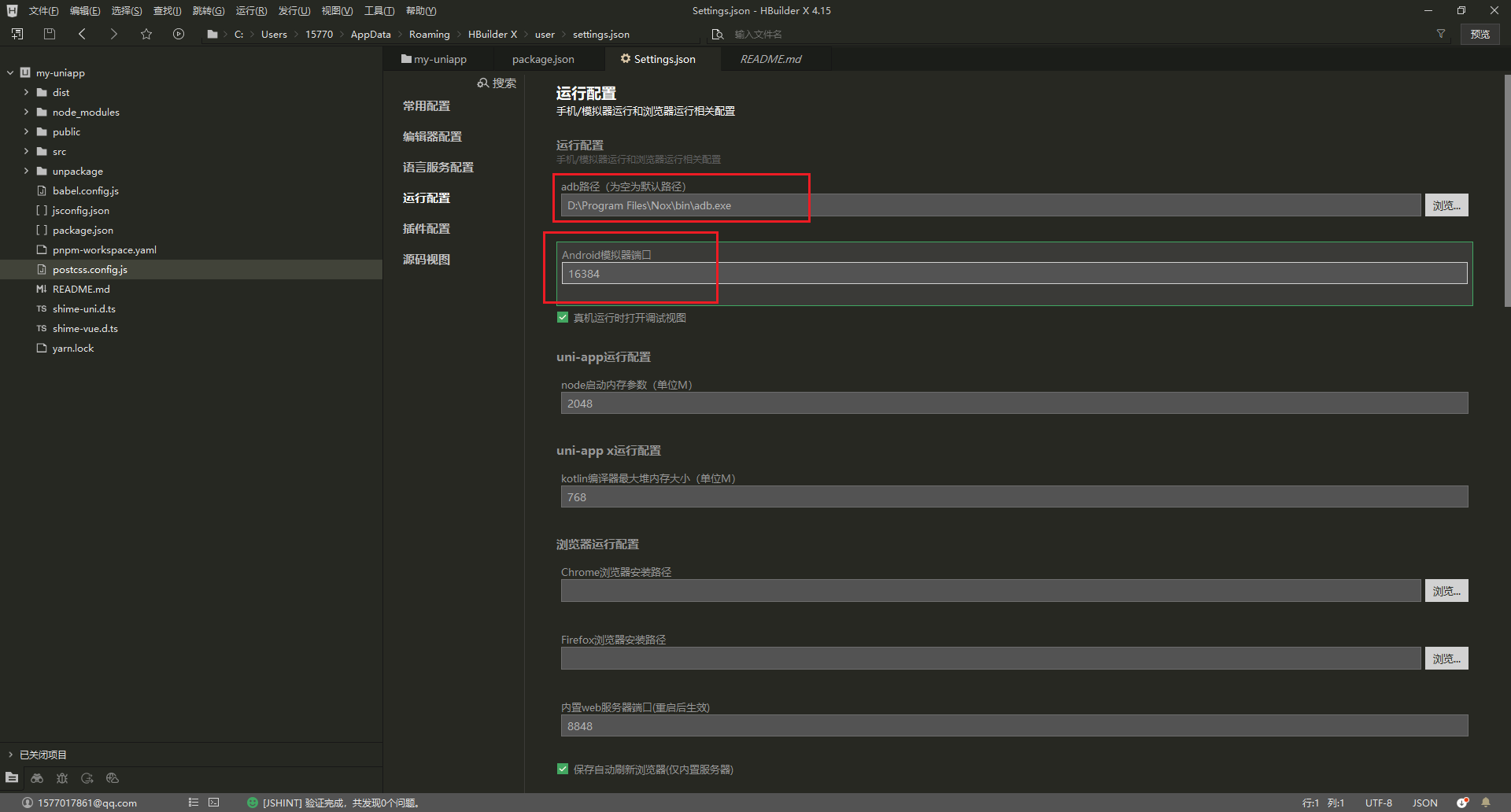The height and width of the screenshot is (812, 1511).
Task: Collapse the my-uniapp project root
Action: coord(10,73)
